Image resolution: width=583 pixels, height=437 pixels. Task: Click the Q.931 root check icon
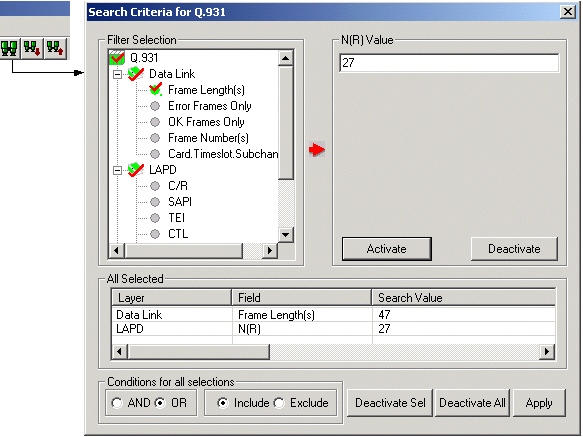(x=117, y=58)
